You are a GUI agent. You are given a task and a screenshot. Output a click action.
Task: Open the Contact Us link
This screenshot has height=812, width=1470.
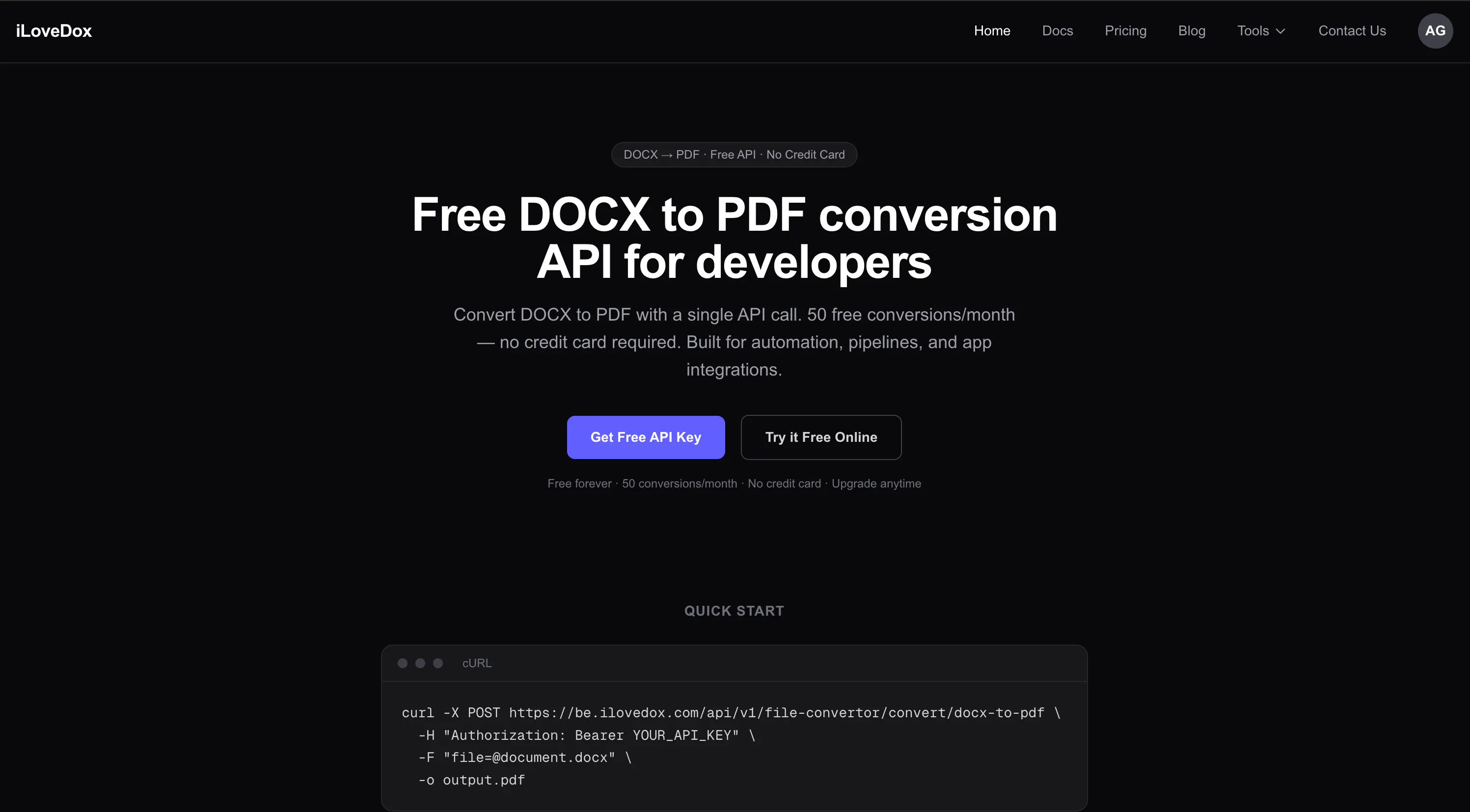(1352, 31)
